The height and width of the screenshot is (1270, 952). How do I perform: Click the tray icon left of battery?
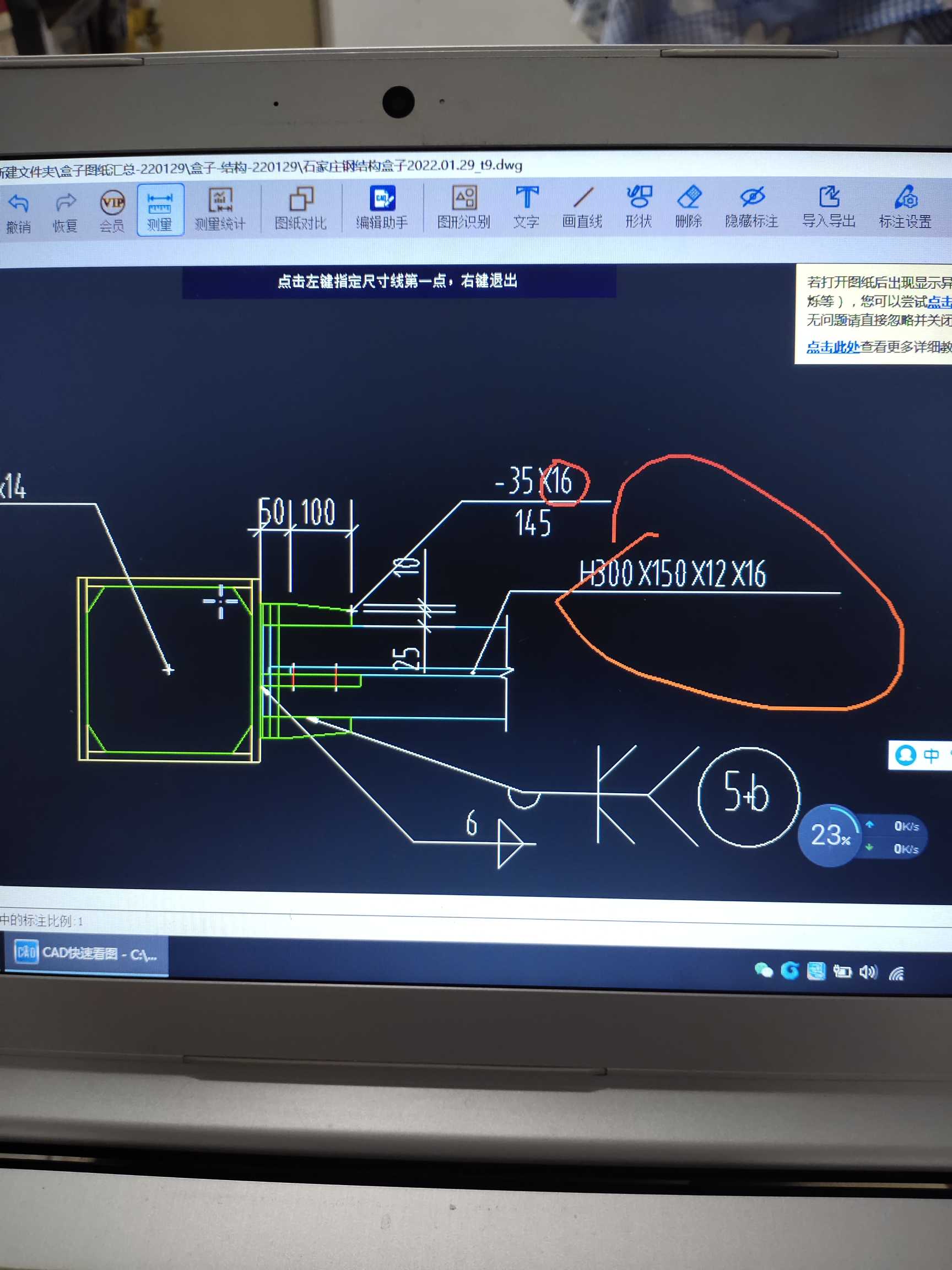(x=815, y=971)
